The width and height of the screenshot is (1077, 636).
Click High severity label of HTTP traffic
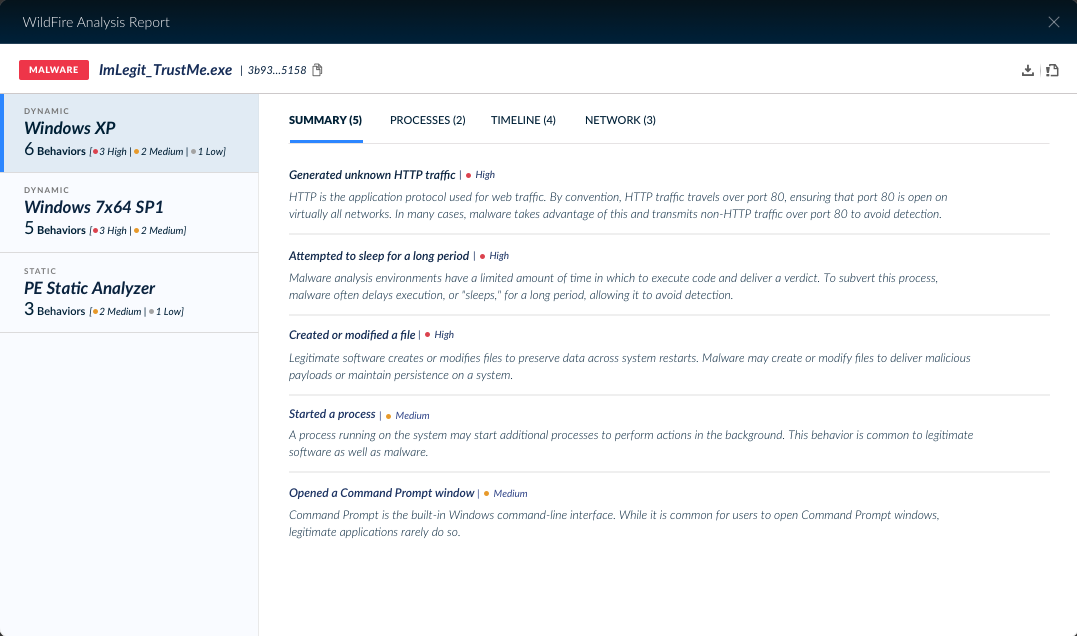pos(485,175)
